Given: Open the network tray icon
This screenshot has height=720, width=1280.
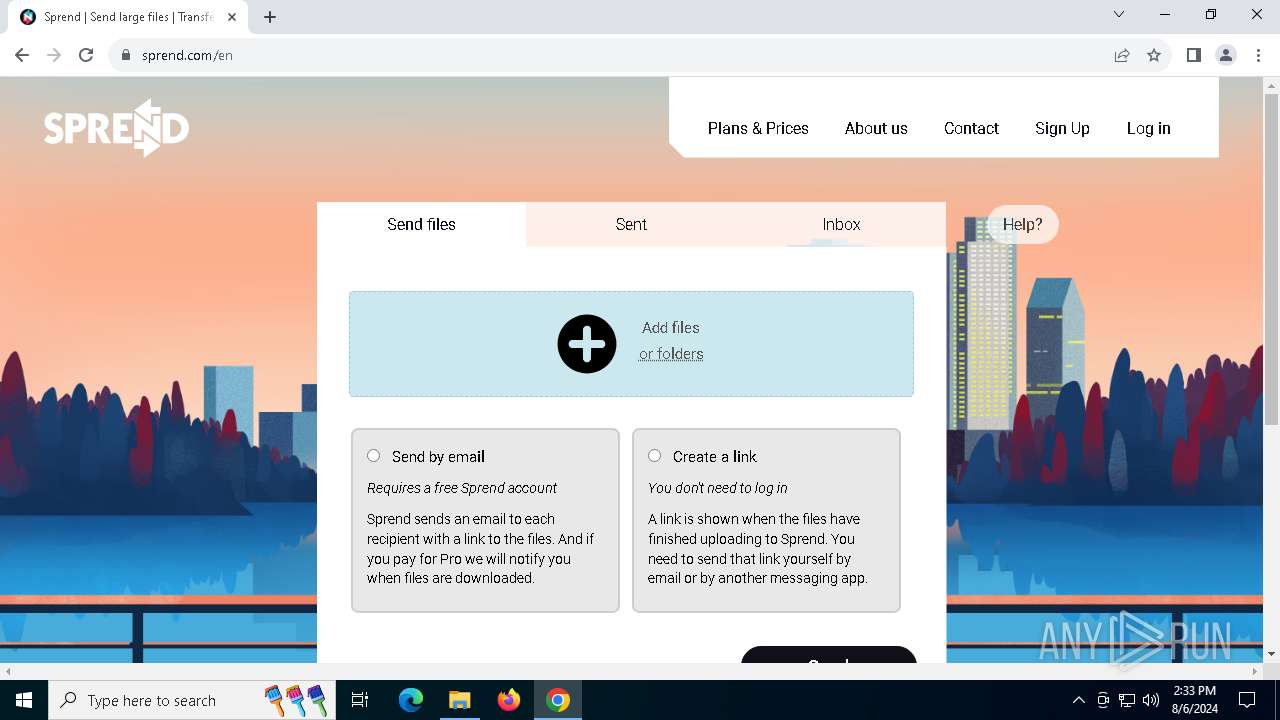Looking at the screenshot, I should (x=1127, y=700).
